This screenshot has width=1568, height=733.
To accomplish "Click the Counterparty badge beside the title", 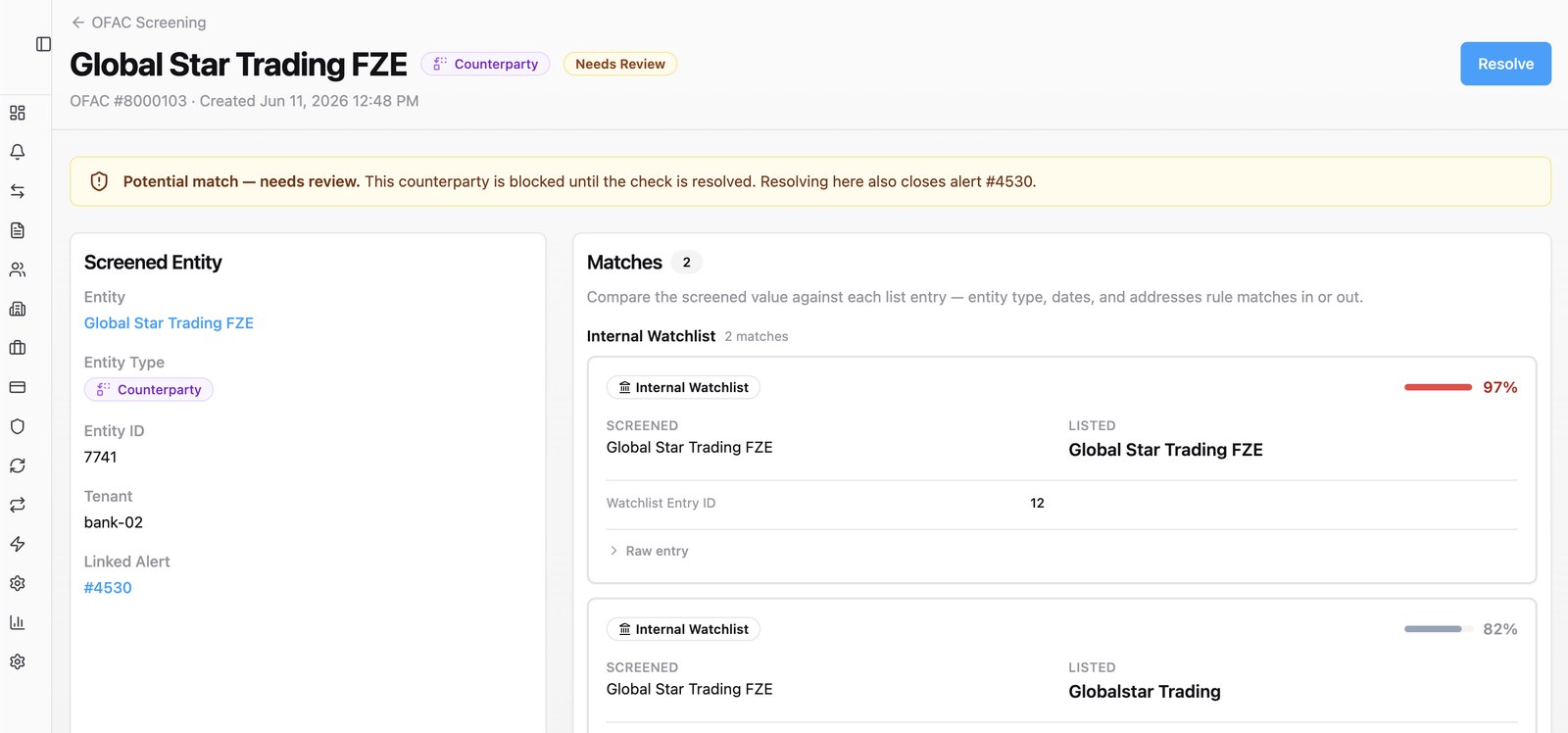I will point(485,64).
